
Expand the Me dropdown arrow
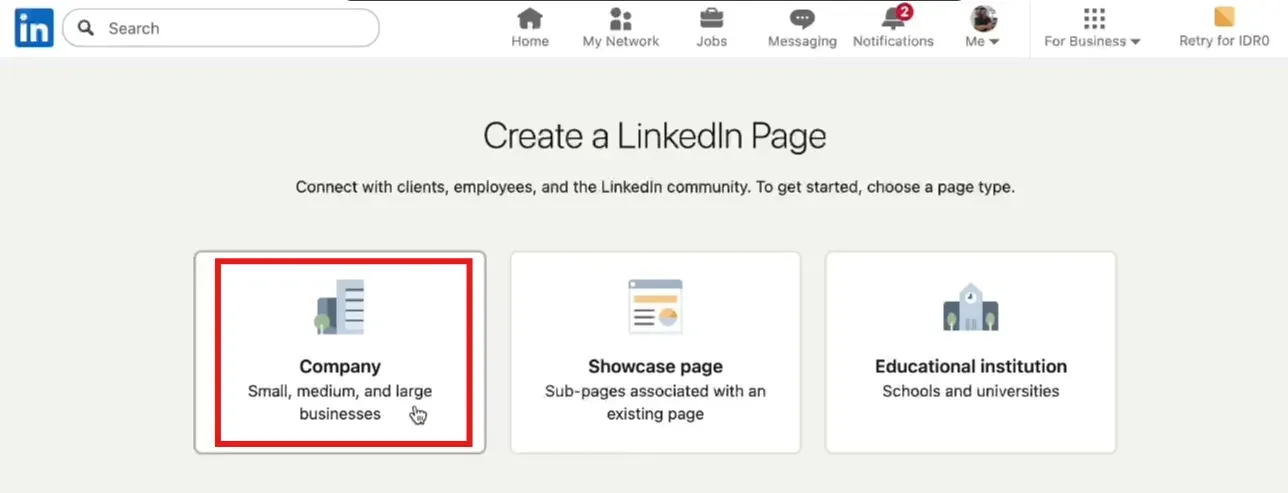(994, 42)
